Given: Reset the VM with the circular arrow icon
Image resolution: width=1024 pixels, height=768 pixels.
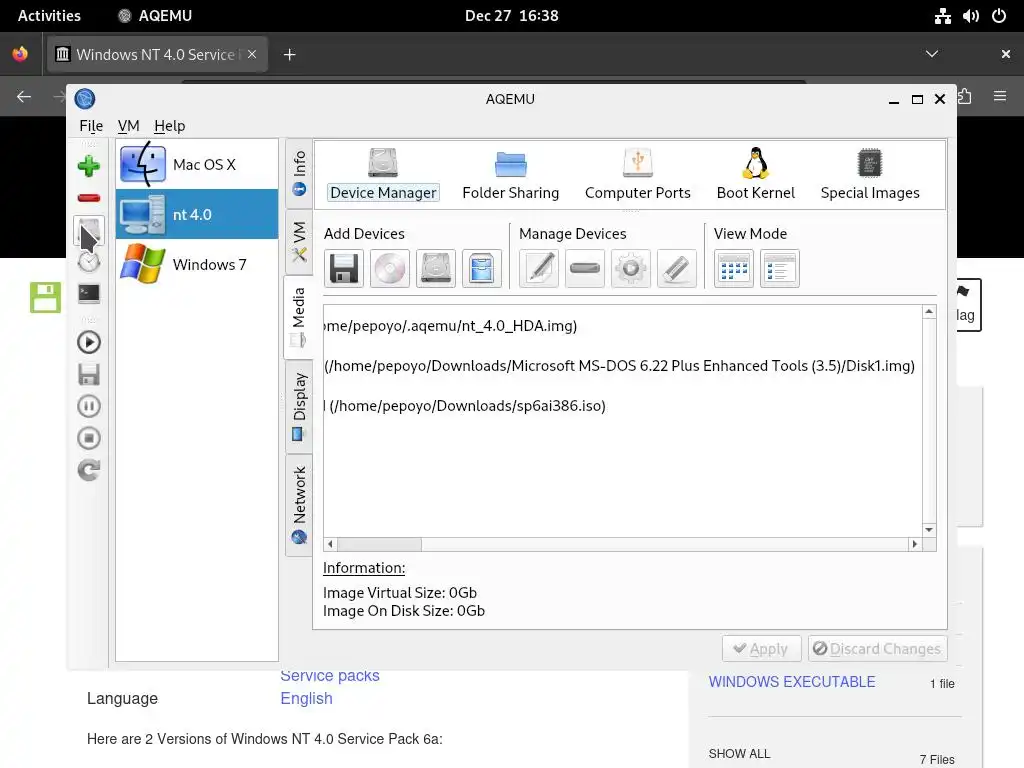Looking at the screenshot, I should click(89, 470).
